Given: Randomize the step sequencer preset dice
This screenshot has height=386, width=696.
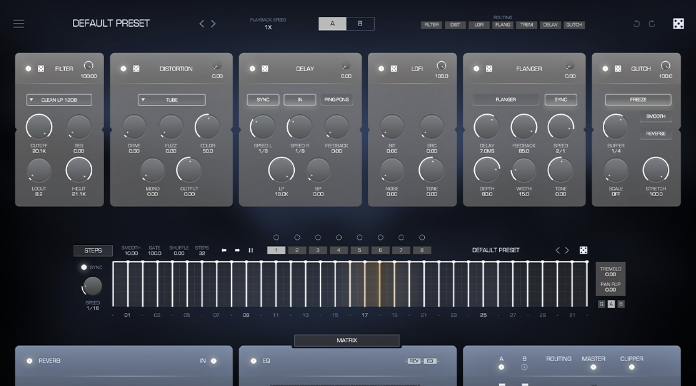Looking at the screenshot, I should (583, 250).
